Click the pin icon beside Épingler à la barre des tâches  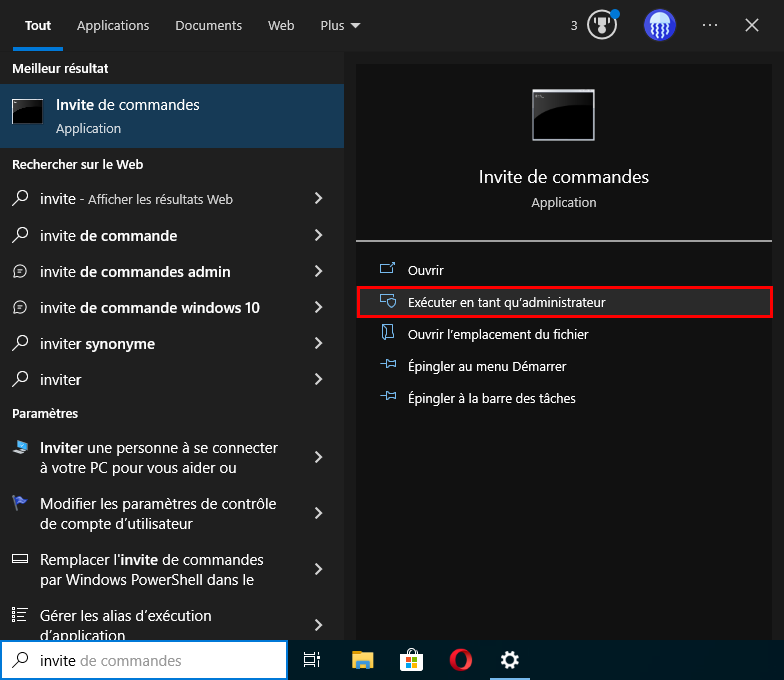point(388,396)
